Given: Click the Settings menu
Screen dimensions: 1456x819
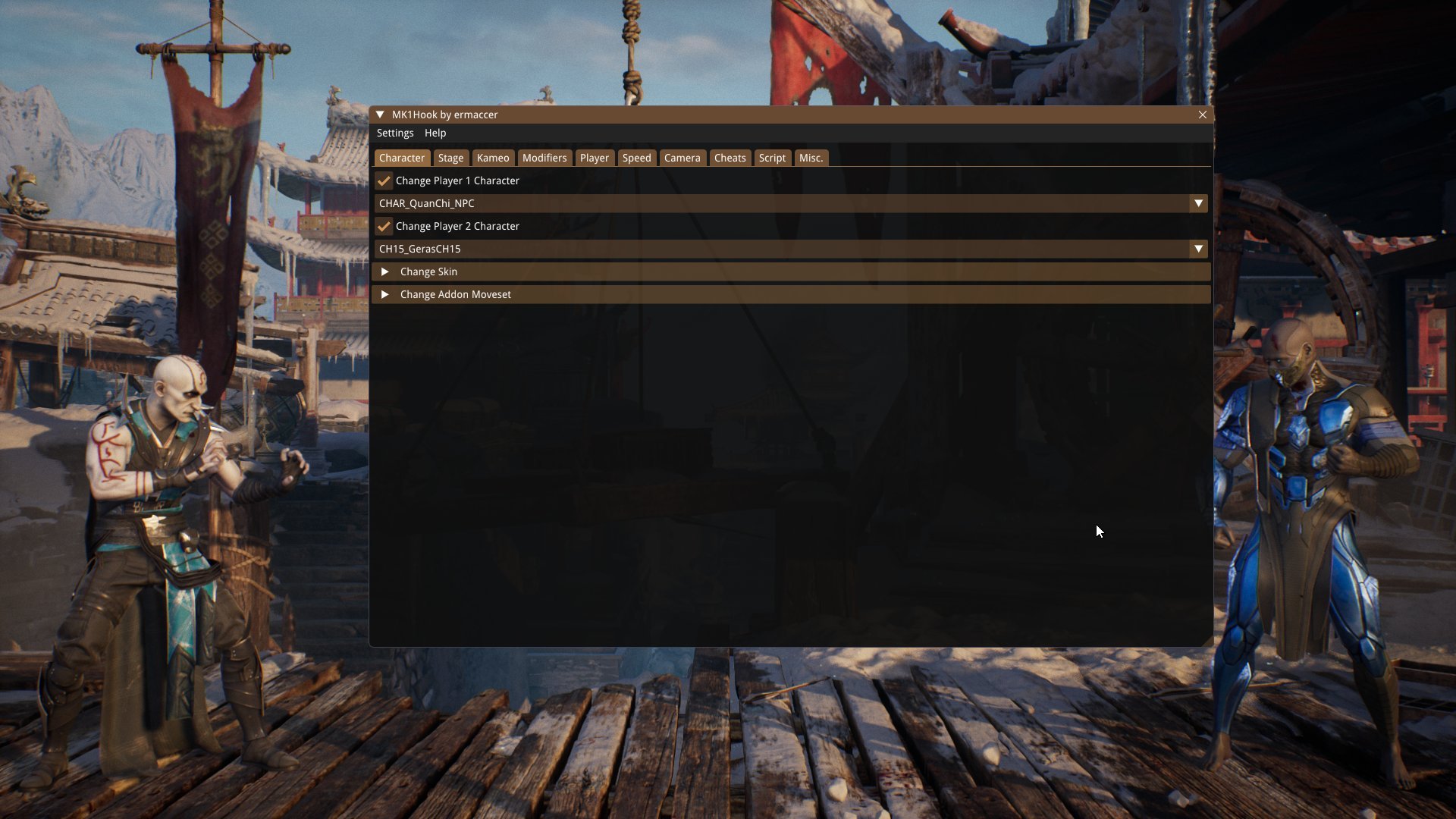Looking at the screenshot, I should [395, 133].
